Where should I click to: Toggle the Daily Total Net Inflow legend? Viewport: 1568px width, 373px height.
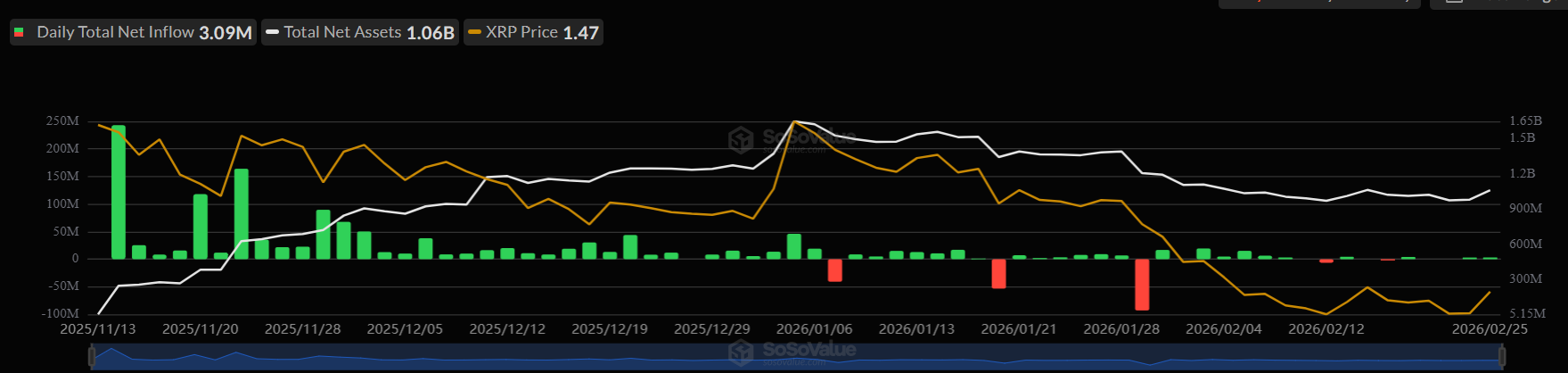click(134, 33)
